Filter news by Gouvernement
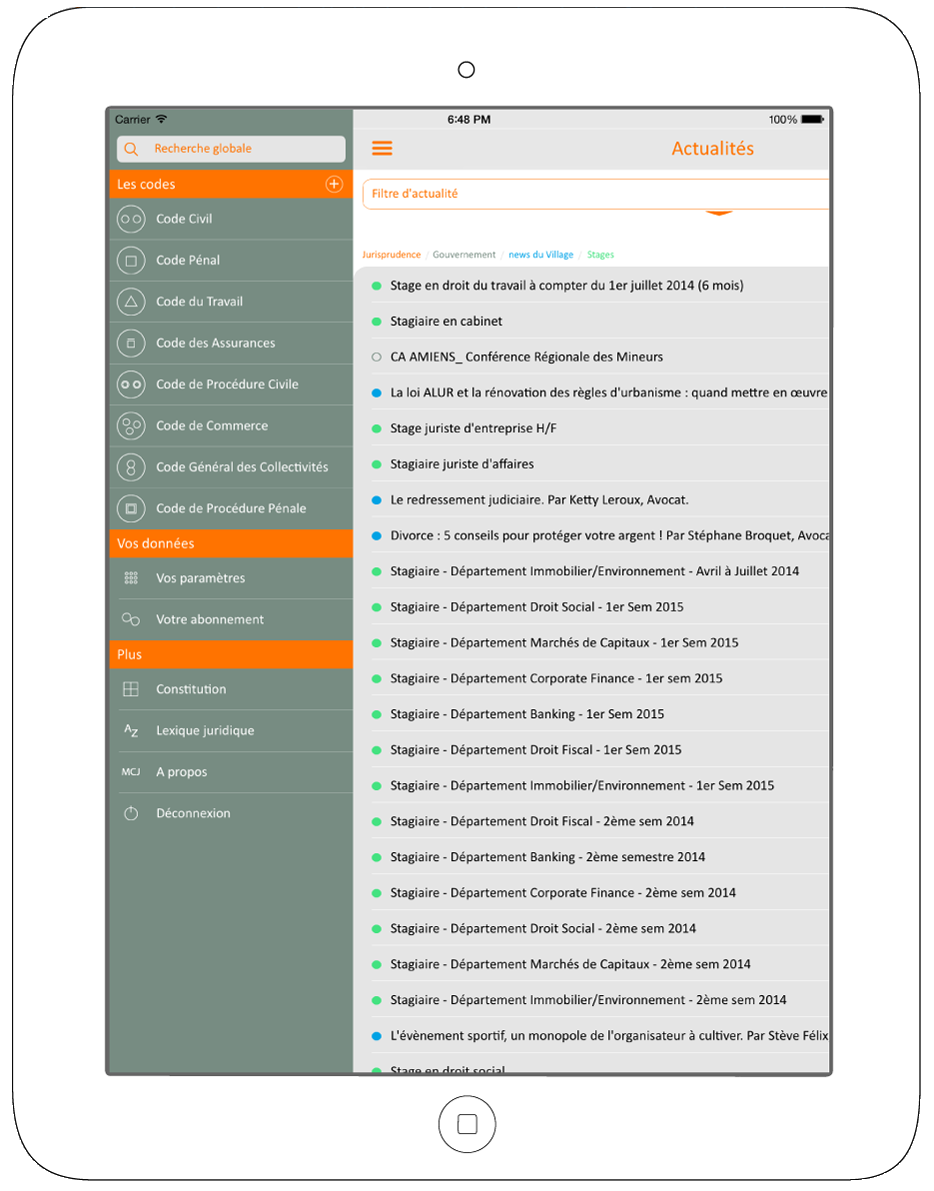Viewport: 934px width, 1191px height. [464, 254]
